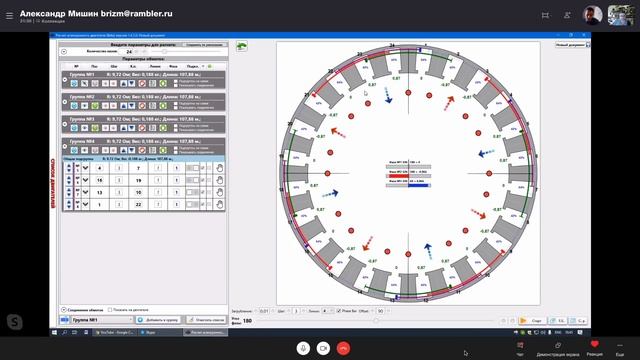Click the blue down arrow in Группа №2

131,106
